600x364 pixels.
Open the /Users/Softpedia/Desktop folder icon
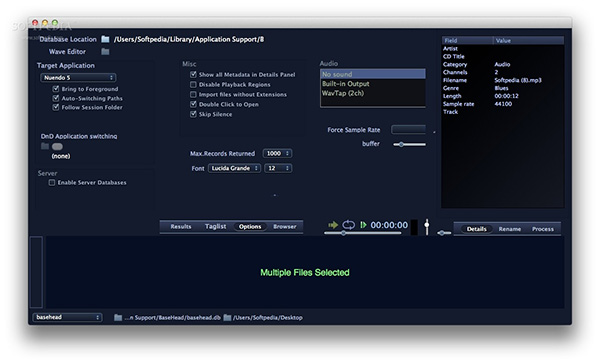pyautogui.click(x=227, y=318)
